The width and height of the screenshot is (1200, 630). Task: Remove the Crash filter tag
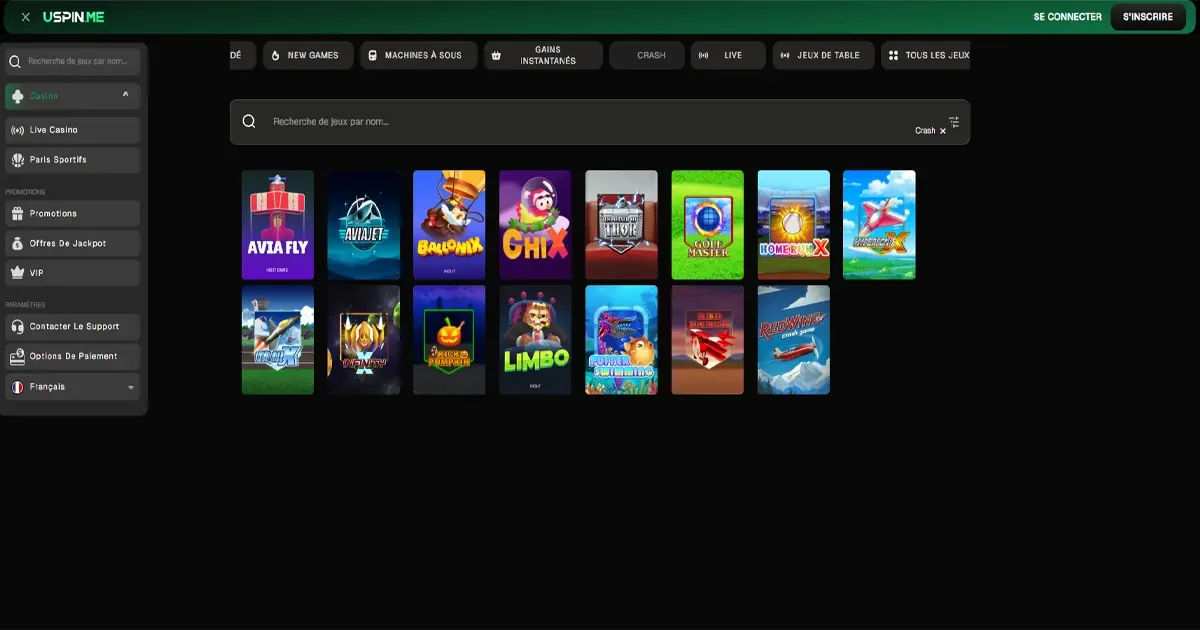[x=943, y=131]
